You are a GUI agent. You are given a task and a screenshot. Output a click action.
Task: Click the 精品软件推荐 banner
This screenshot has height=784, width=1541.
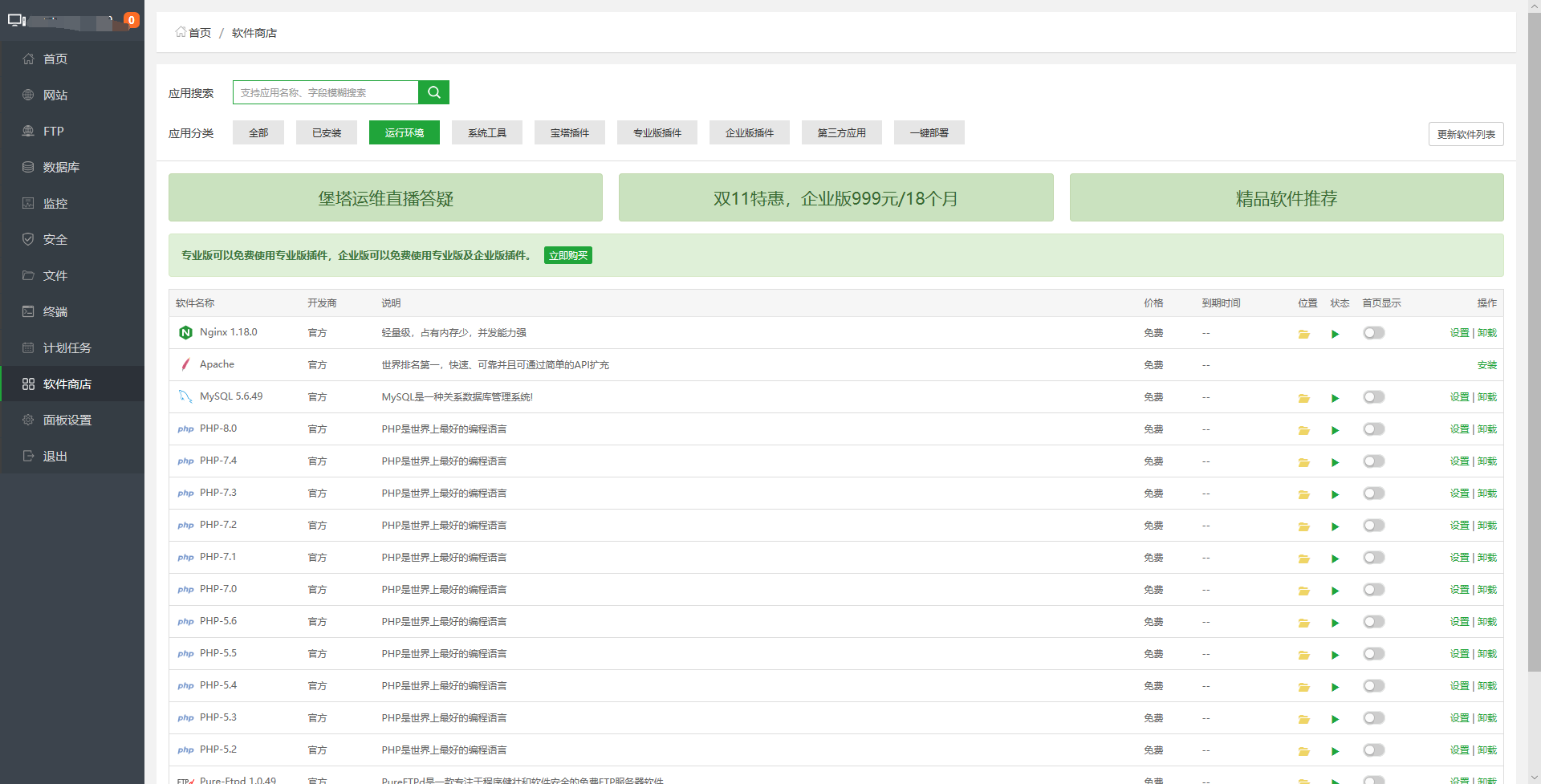coord(1287,197)
